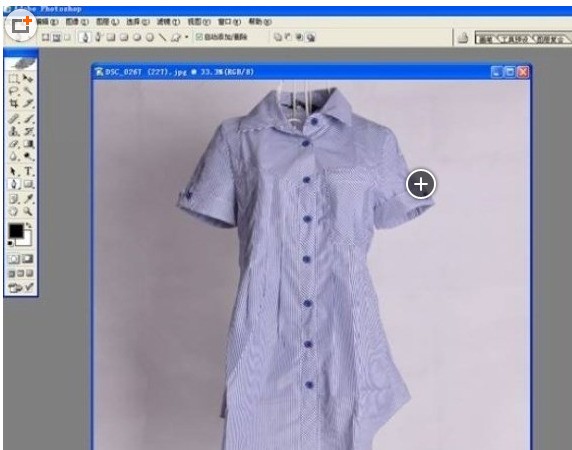Enable Fill Pixels mode in options bar
The image size is (572, 450).
point(67,37)
